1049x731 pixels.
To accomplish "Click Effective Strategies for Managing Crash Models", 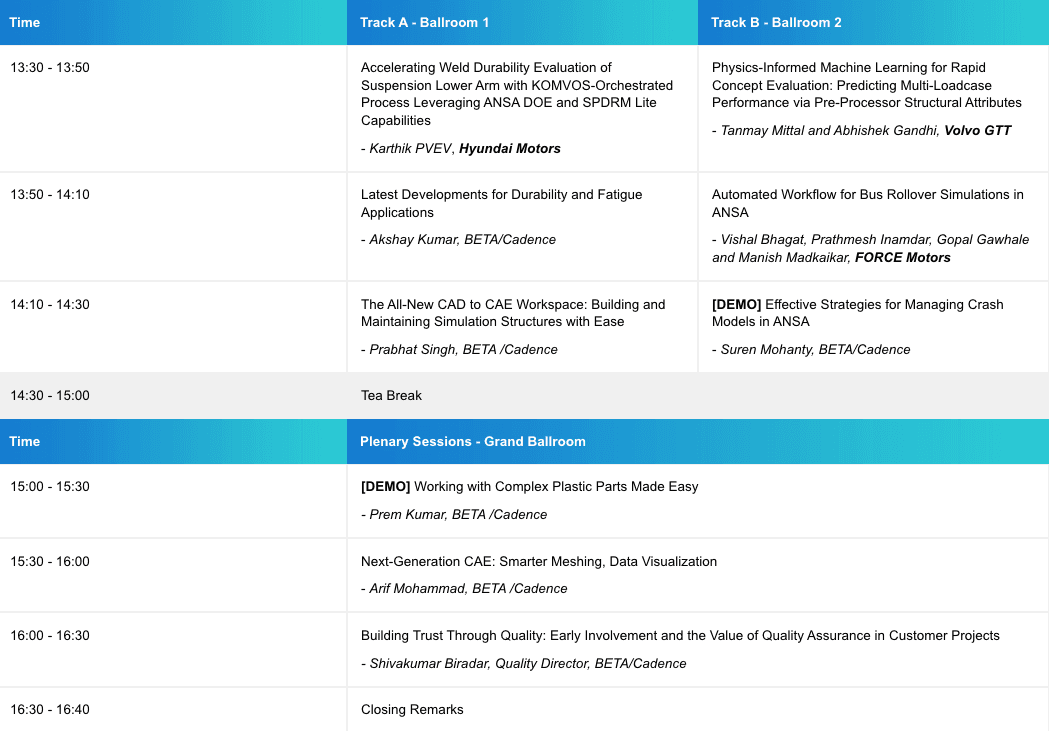I will [858, 313].
